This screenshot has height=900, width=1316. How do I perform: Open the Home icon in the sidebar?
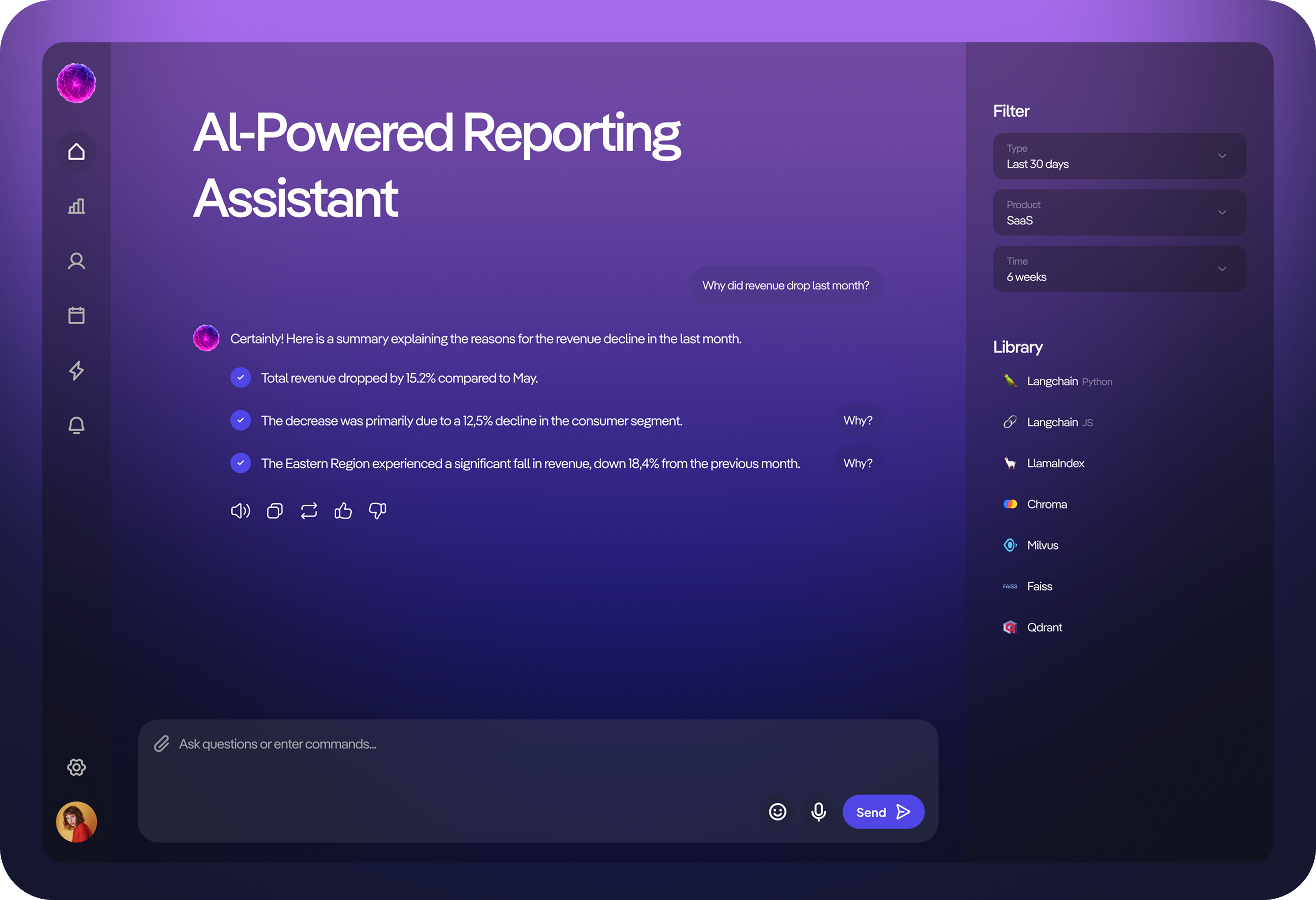point(76,152)
